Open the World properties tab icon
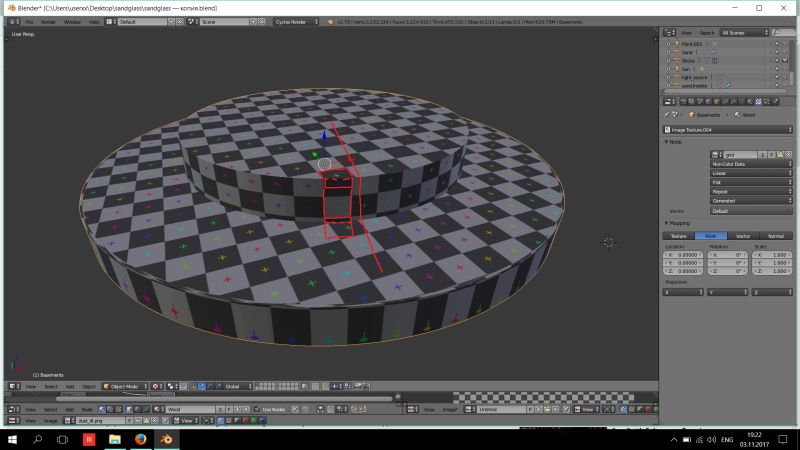800x450 pixels. 708,102
